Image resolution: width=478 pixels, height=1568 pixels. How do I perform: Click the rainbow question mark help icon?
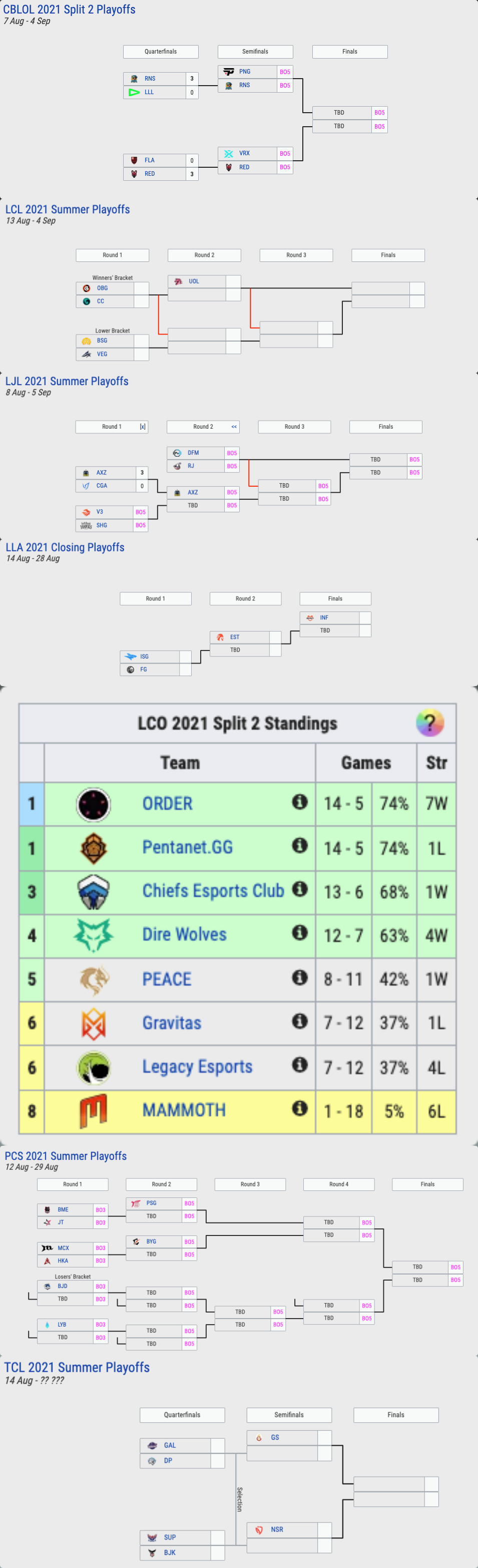[429, 723]
